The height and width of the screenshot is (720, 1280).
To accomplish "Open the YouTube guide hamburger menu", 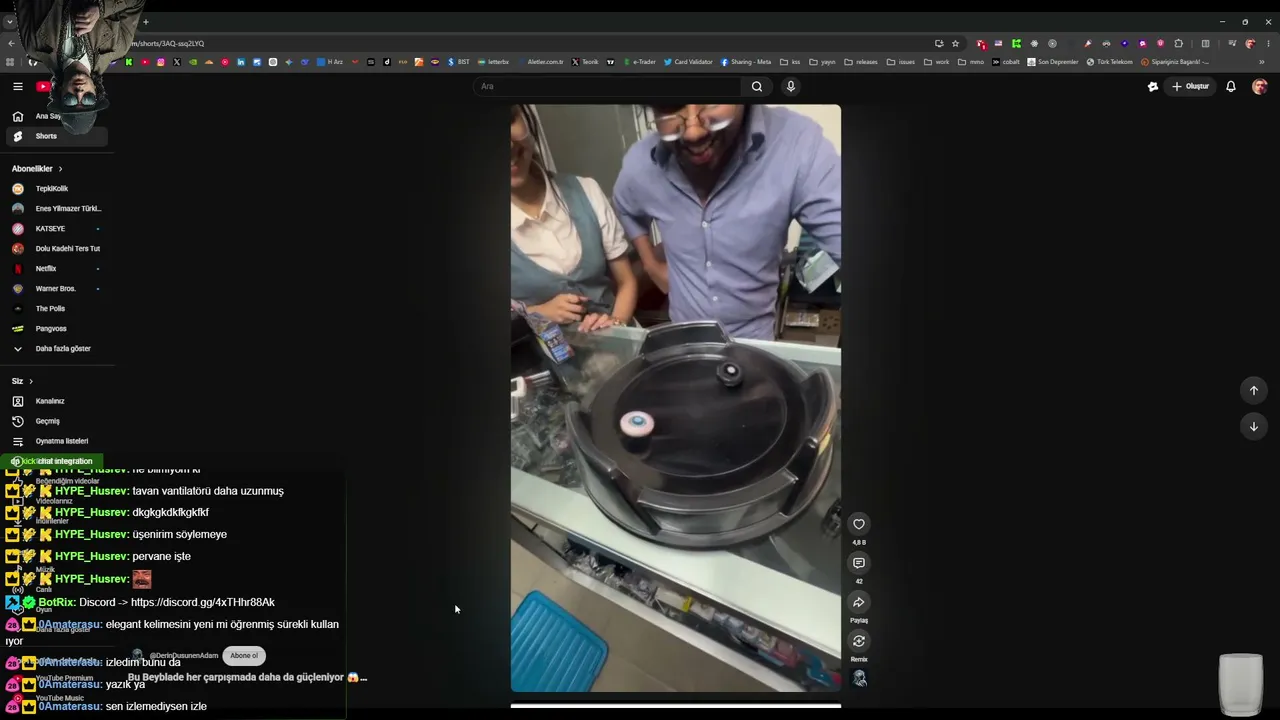I will point(18,87).
